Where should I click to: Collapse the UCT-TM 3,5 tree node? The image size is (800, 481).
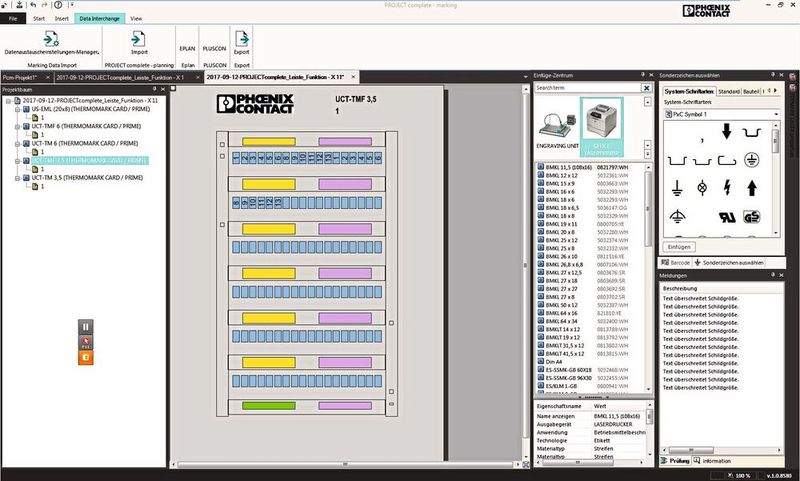click(x=17, y=178)
